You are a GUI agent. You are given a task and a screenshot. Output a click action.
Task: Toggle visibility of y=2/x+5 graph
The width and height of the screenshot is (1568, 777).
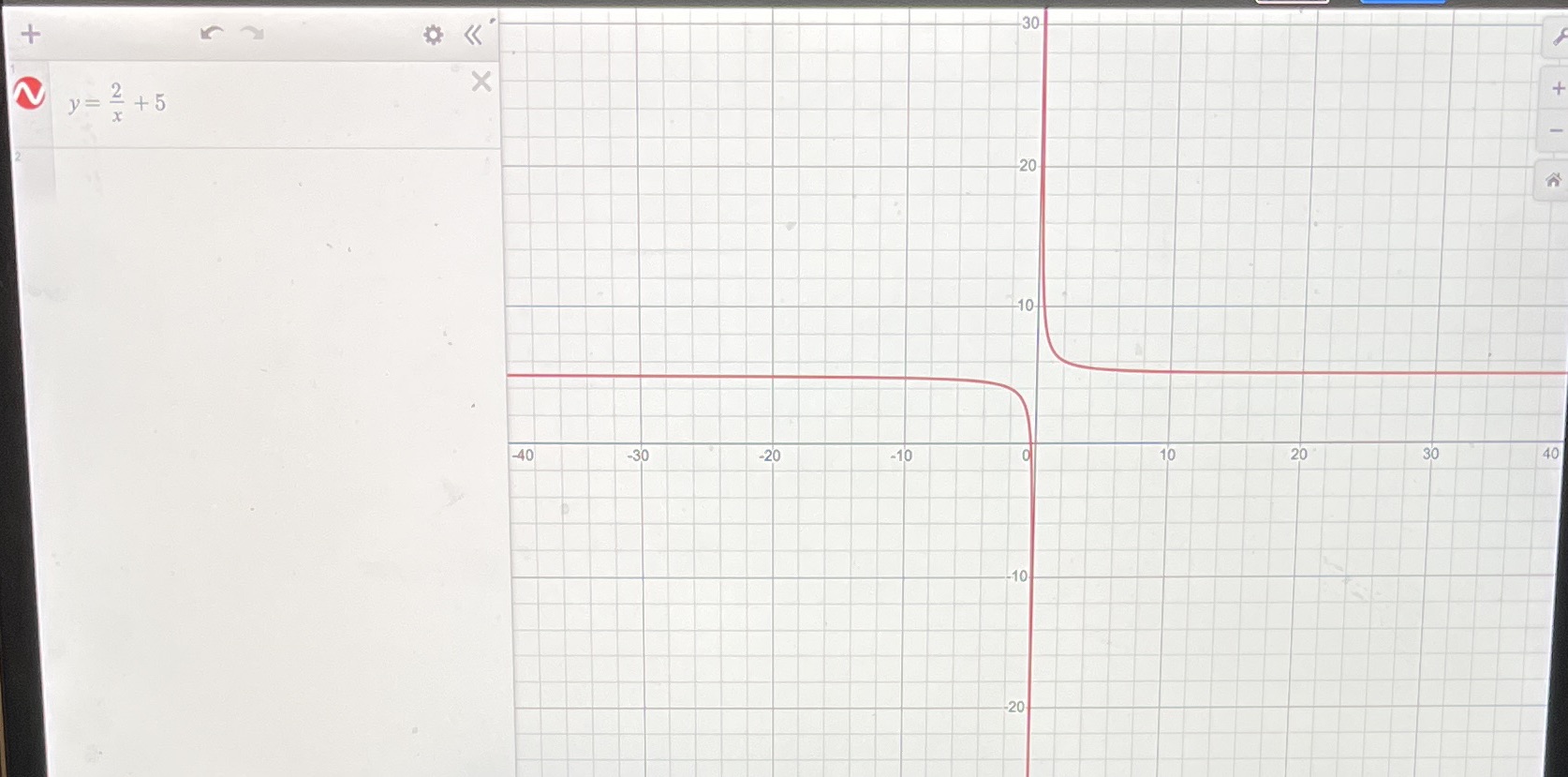tap(29, 94)
